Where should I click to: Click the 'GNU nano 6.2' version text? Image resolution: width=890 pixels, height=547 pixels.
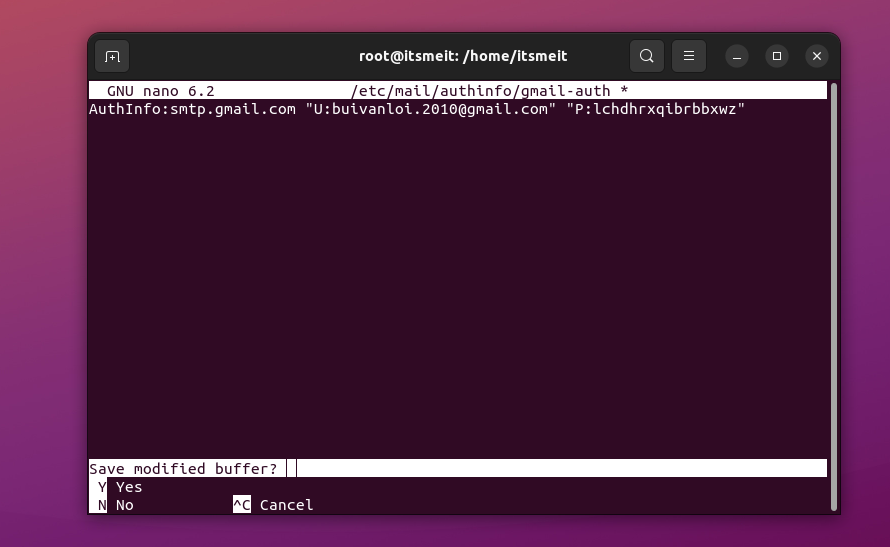[160, 91]
